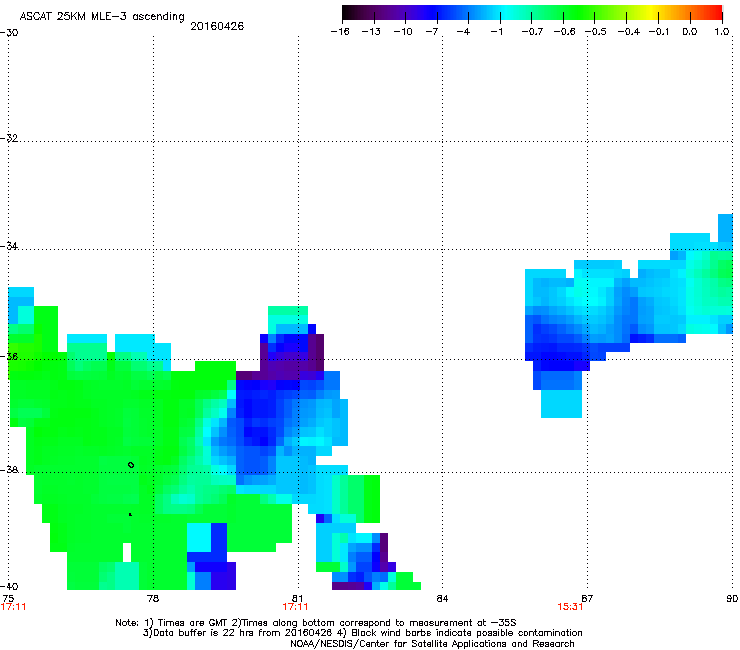Click the latitude label -32
Viewport: 740px width, 650px height.
point(9,138)
